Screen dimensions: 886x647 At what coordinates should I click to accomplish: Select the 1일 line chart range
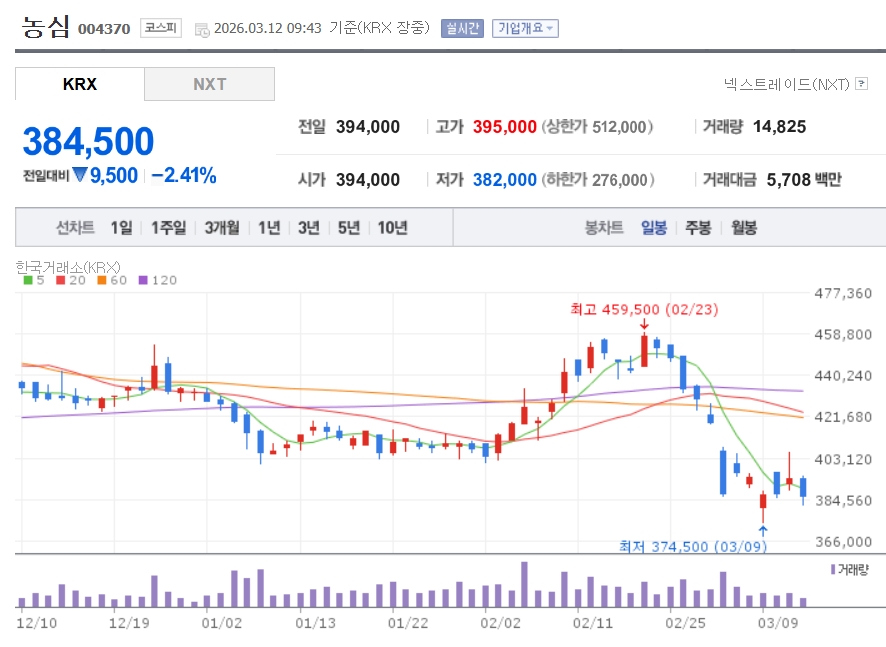tap(121, 228)
